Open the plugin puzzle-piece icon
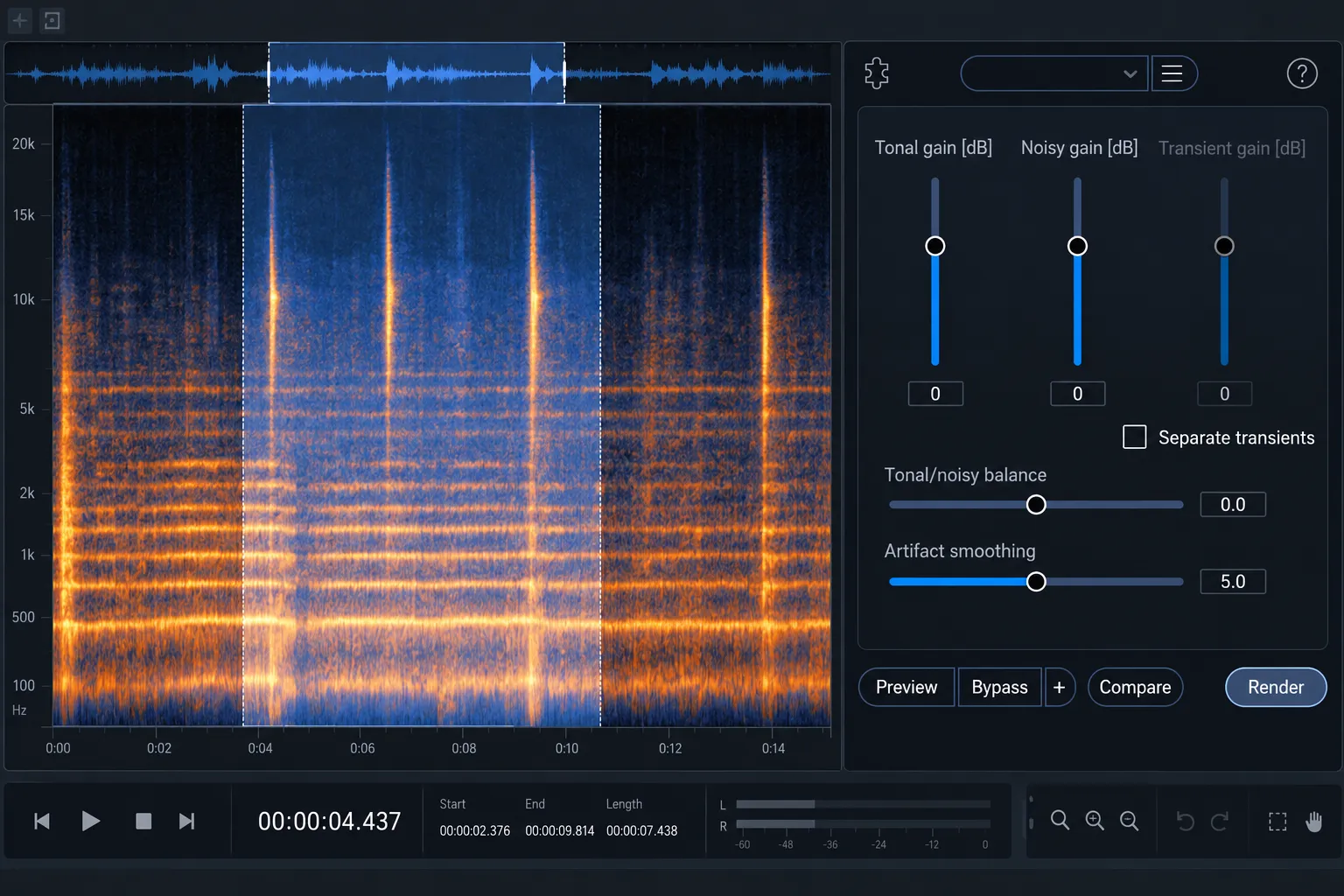The height and width of the screenshot is (896, 1344). coord(877,73)
